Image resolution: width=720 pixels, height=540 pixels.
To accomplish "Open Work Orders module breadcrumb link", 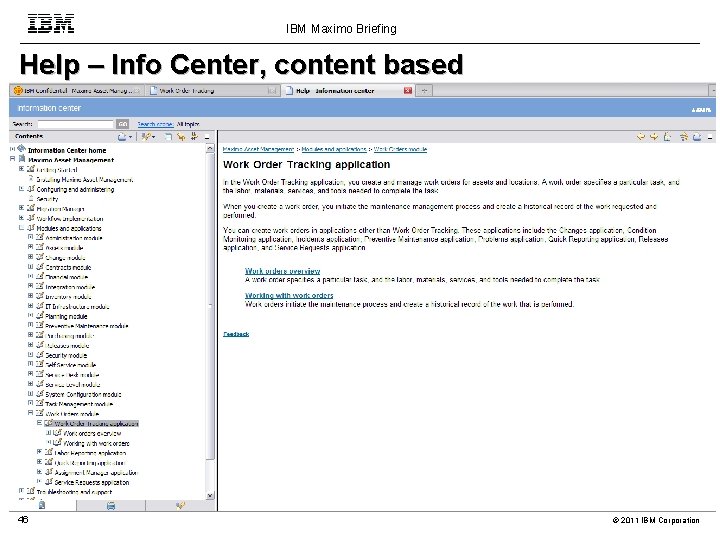I will [x=400, y=149].
